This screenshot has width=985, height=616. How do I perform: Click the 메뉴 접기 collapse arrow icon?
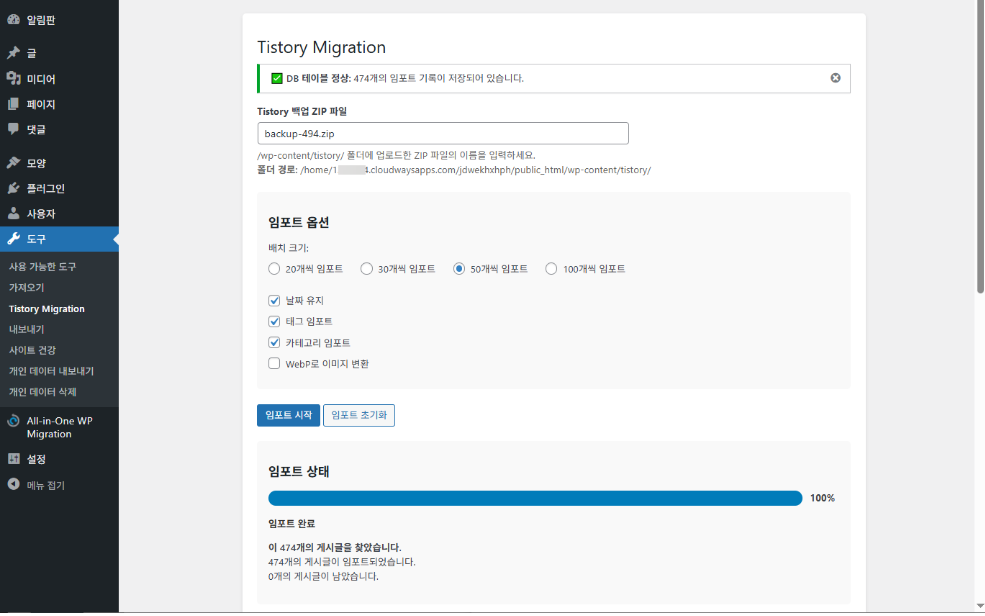(13, 485)
